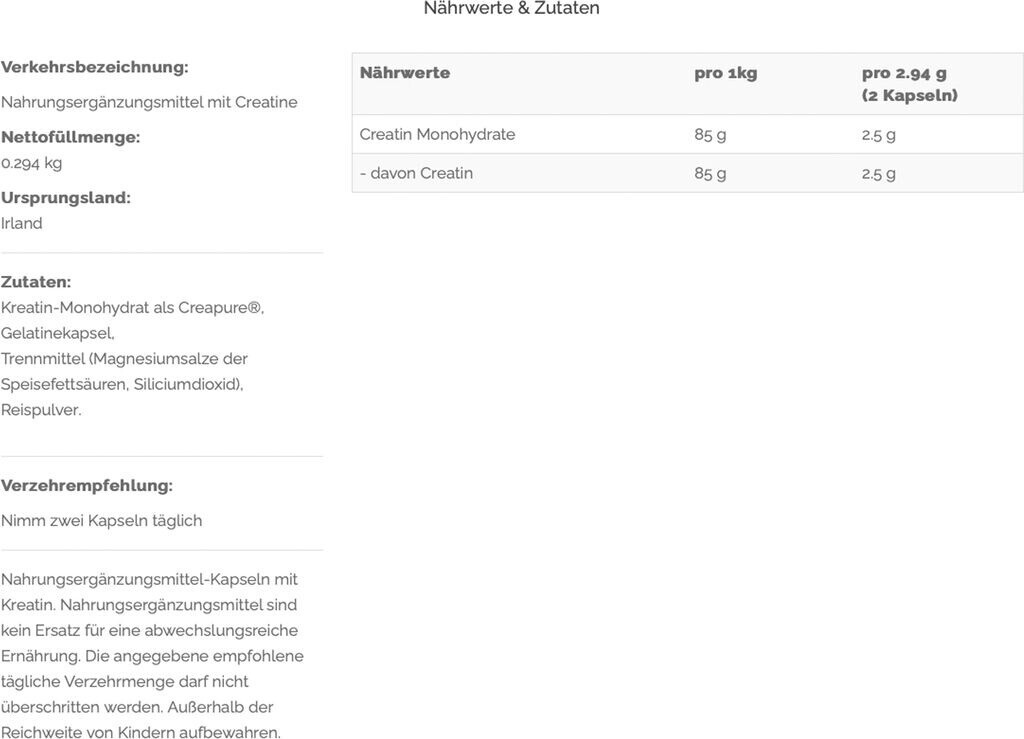
Task: Select the Zutaten heading
Action: [x=36, y=282]
